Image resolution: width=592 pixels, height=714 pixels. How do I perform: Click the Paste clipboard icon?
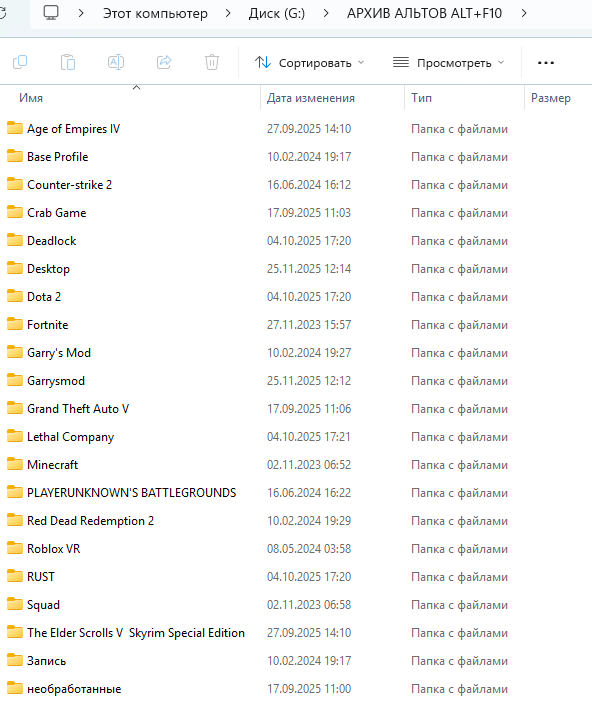[68, 62]
